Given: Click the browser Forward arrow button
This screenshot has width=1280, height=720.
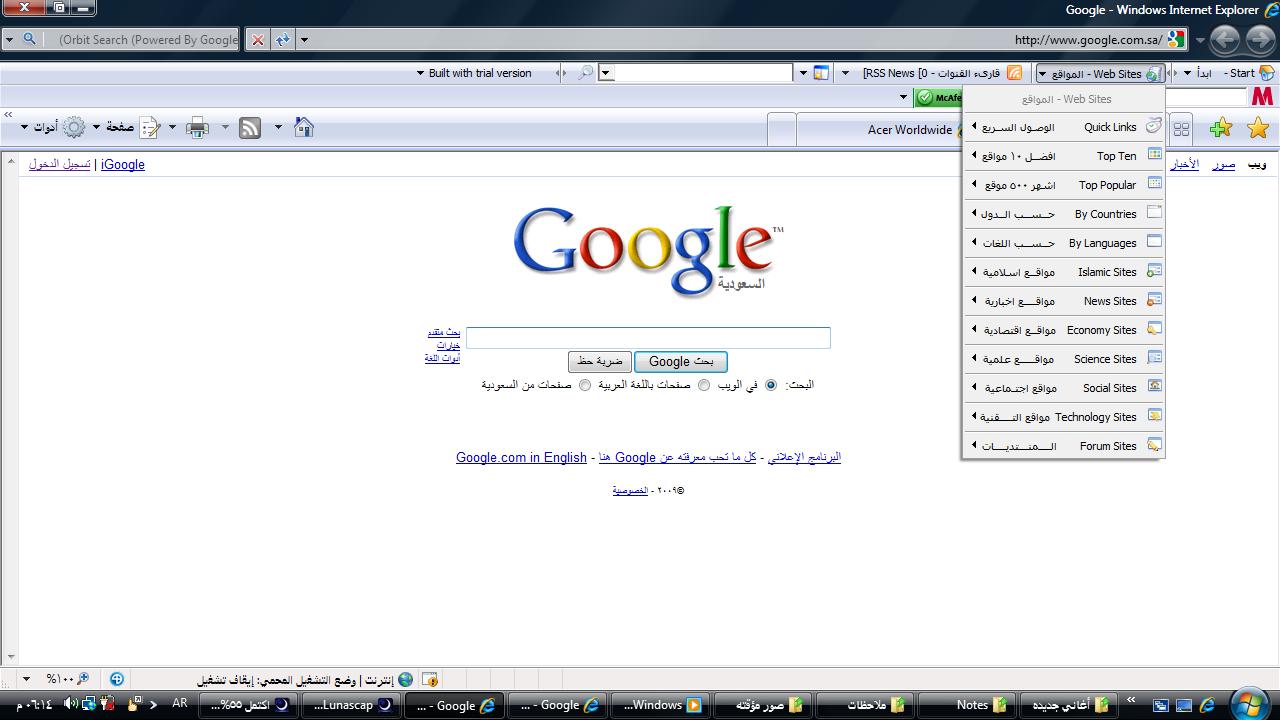Looking at the screenshot, I should tap(1260, 40).
